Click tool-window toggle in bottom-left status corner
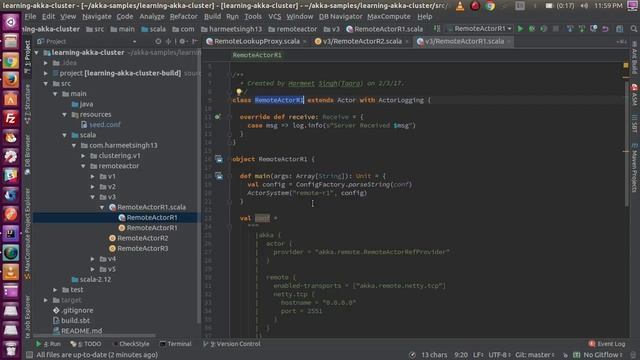This screenshot has height=360, width=640. point(29,355)
